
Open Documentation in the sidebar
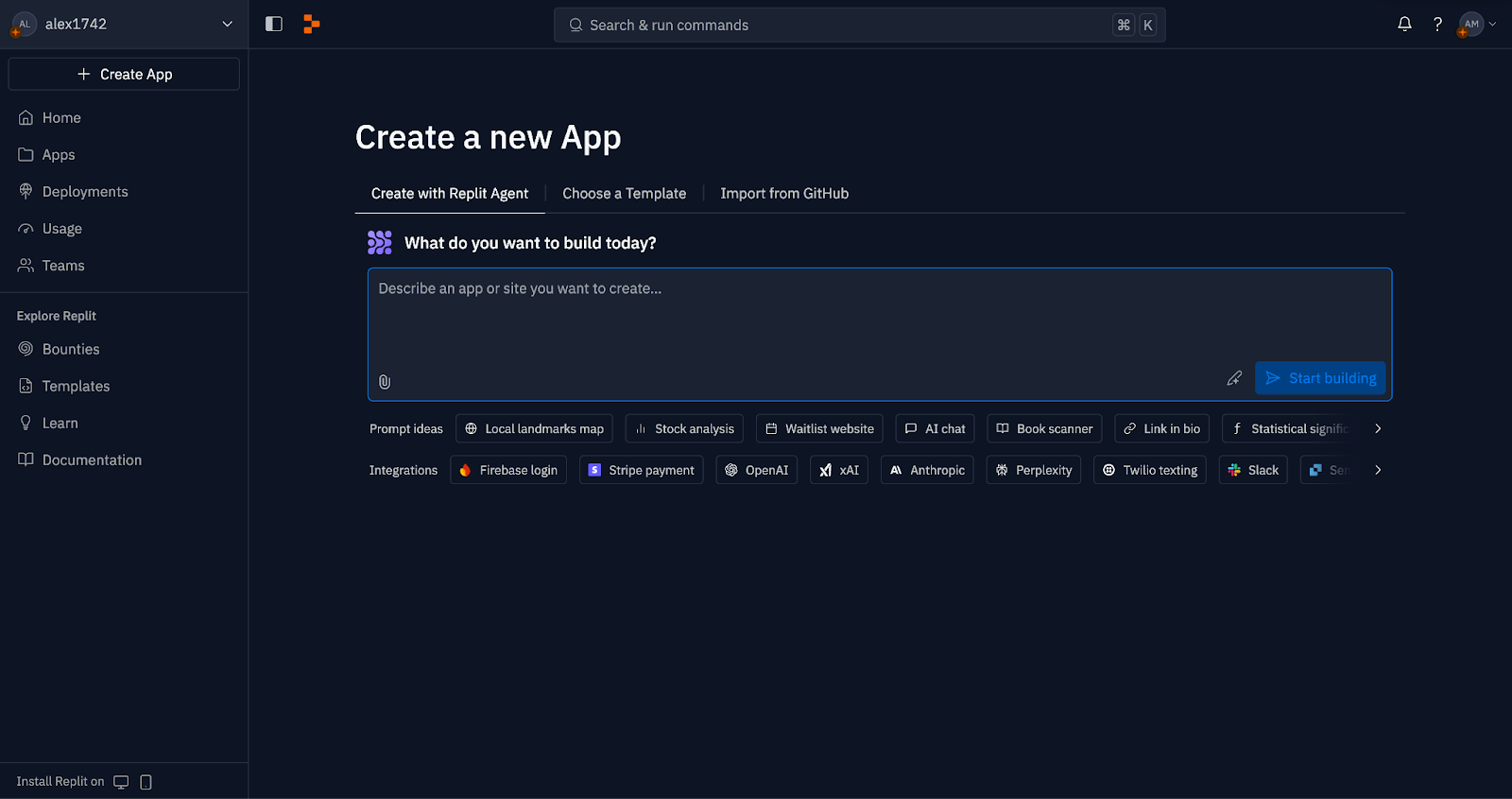point(124,460)
